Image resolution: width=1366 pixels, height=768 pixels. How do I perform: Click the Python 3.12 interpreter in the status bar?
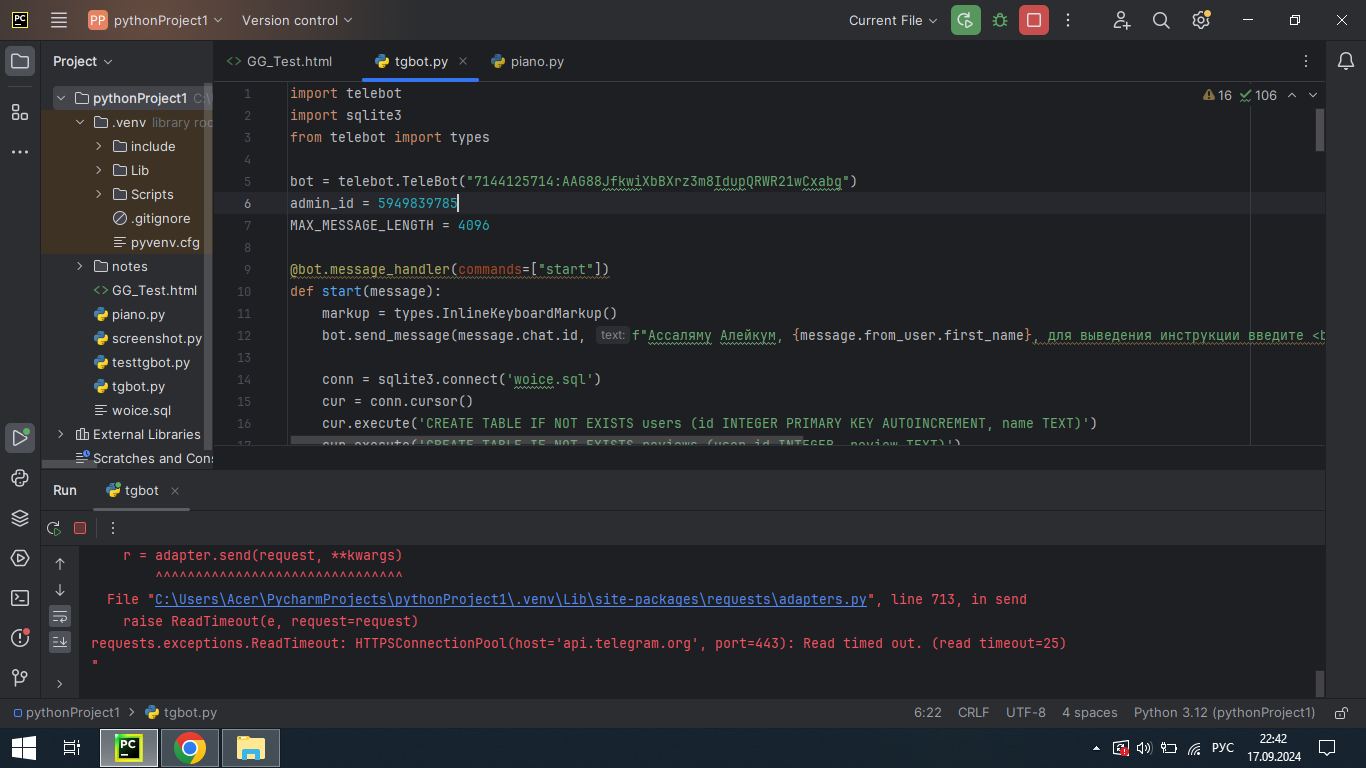[1224, 713]
